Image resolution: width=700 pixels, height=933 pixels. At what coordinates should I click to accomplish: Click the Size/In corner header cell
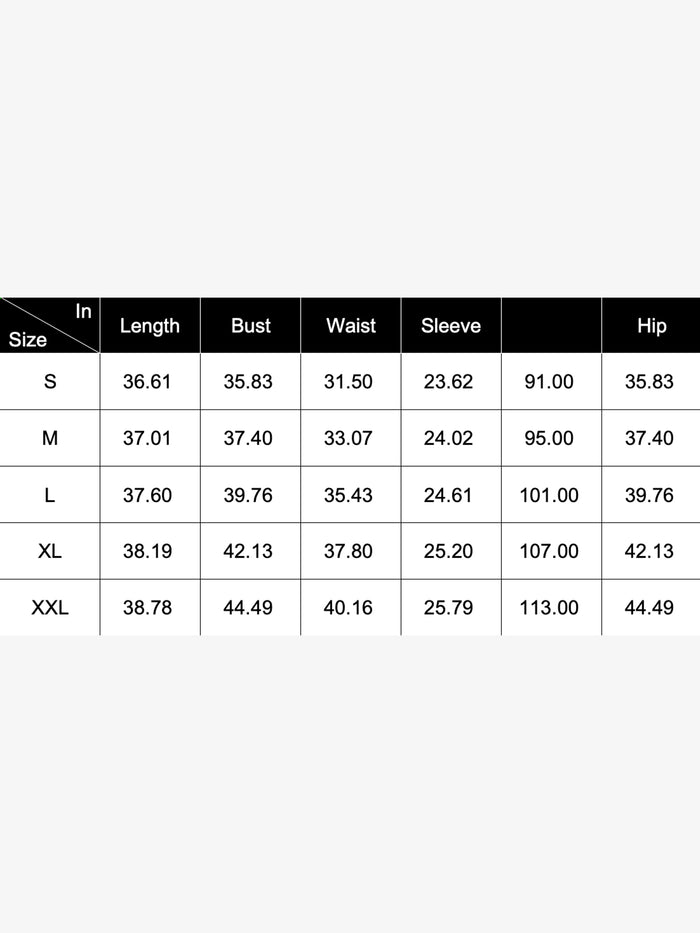pyautogui.click(x=50, y=326)
